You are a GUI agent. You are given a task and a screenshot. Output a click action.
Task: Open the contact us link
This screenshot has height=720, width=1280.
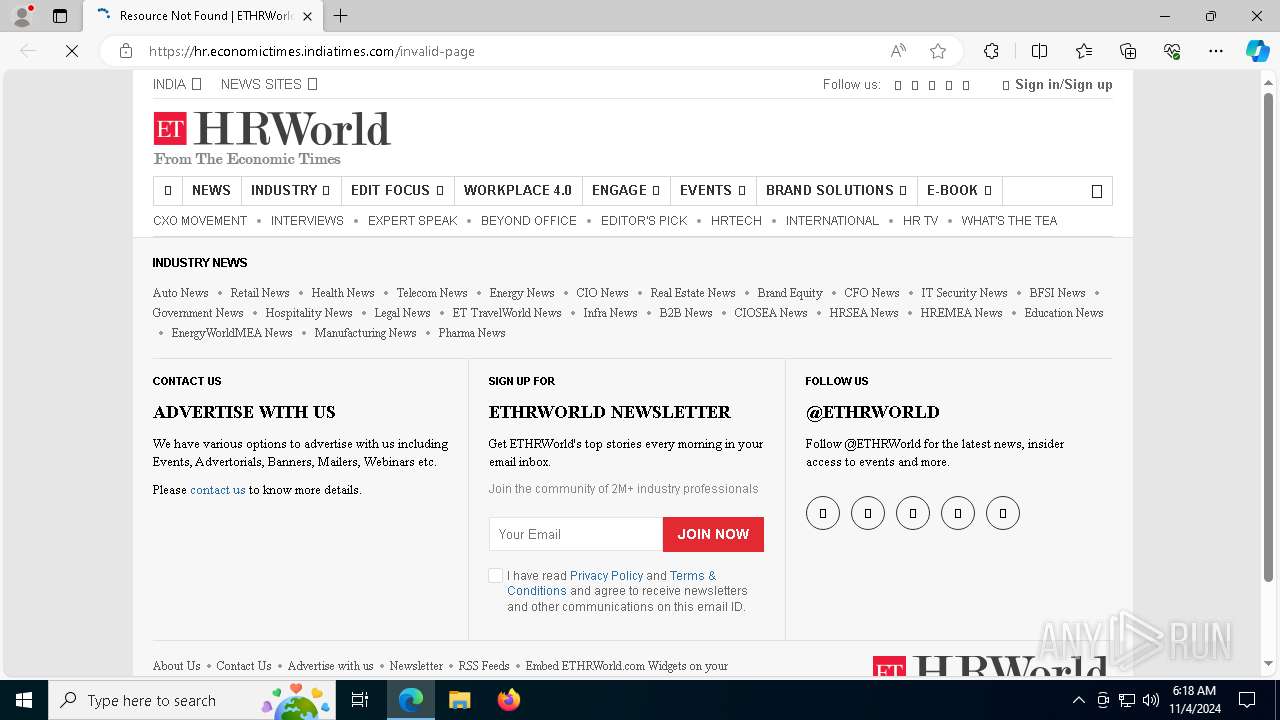pos(217,490)
